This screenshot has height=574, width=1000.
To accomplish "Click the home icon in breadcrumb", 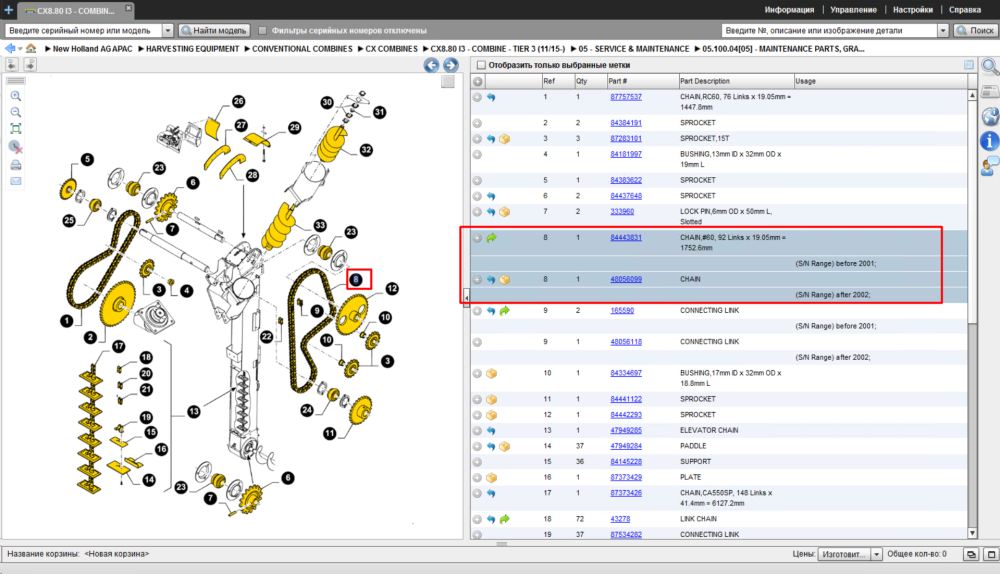I will 31,48.
